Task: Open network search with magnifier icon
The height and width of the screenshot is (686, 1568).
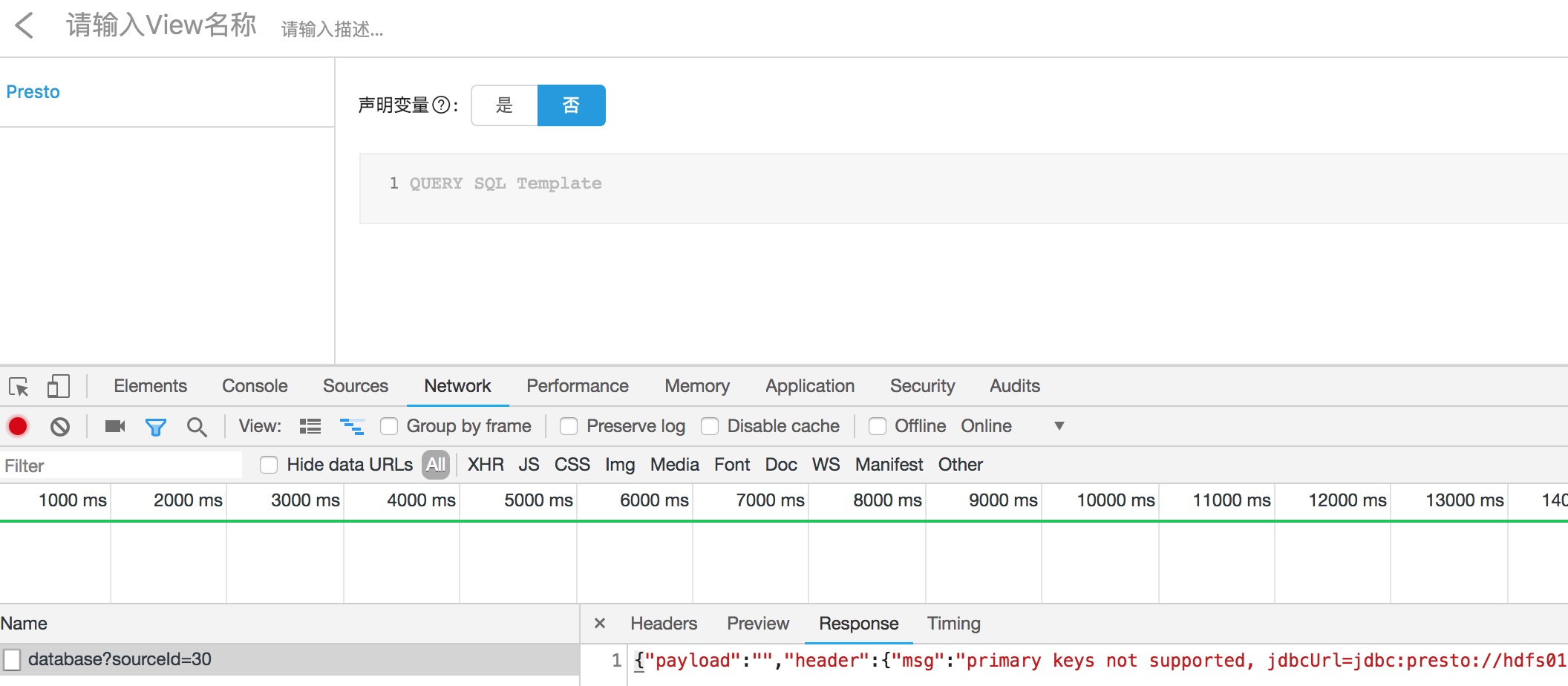Action: [197, 426]
